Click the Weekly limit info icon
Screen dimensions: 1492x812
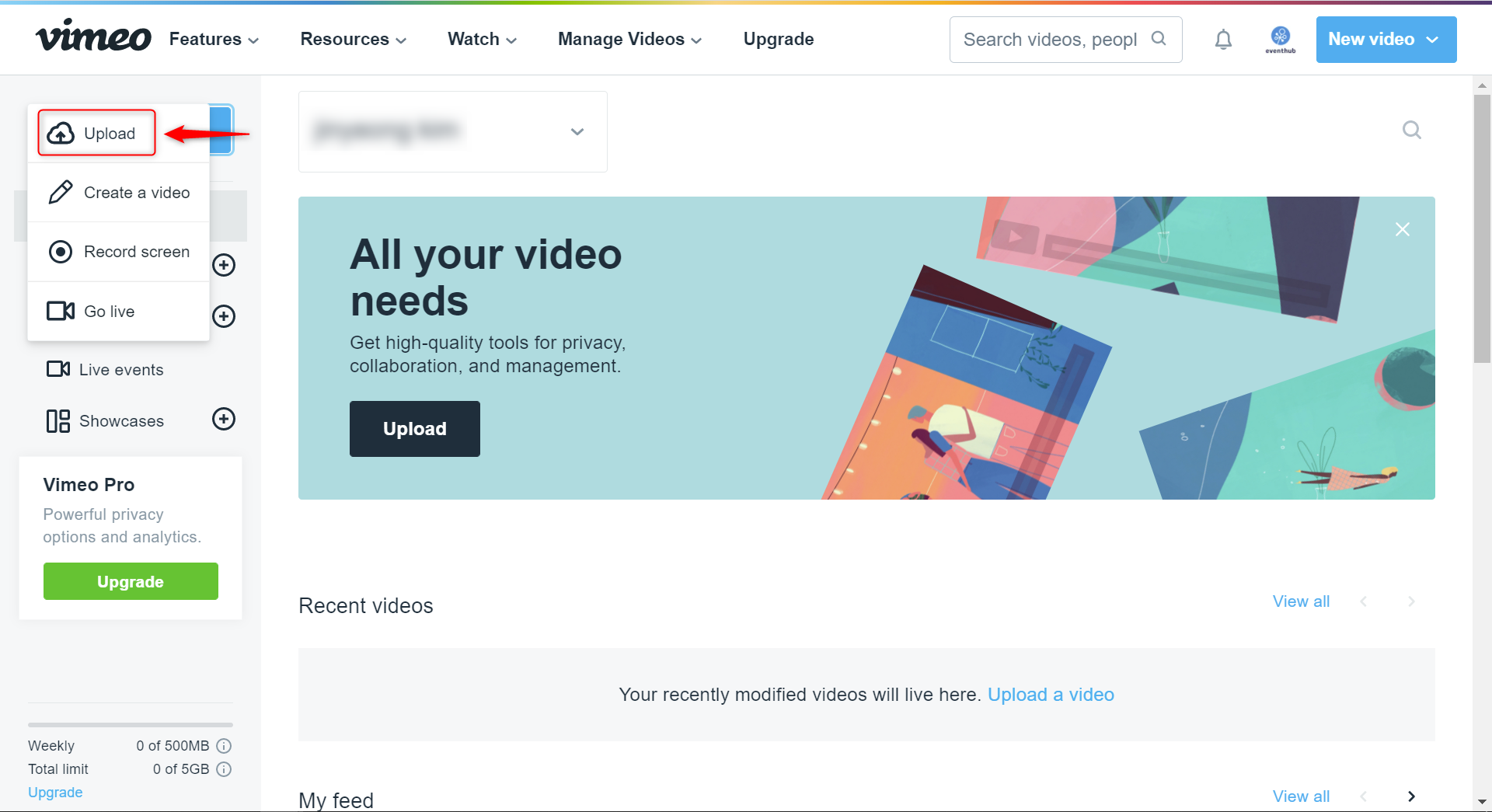224,746
